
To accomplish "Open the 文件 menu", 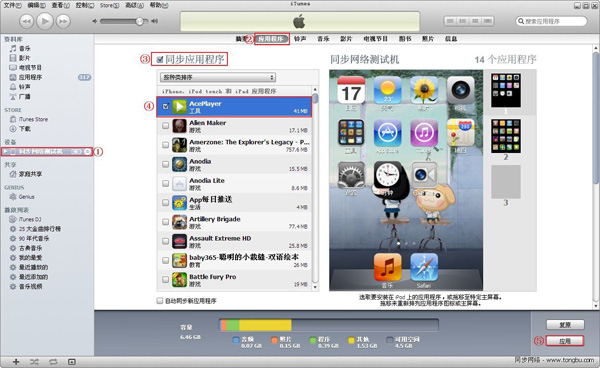I will click(x=12, y=5).
